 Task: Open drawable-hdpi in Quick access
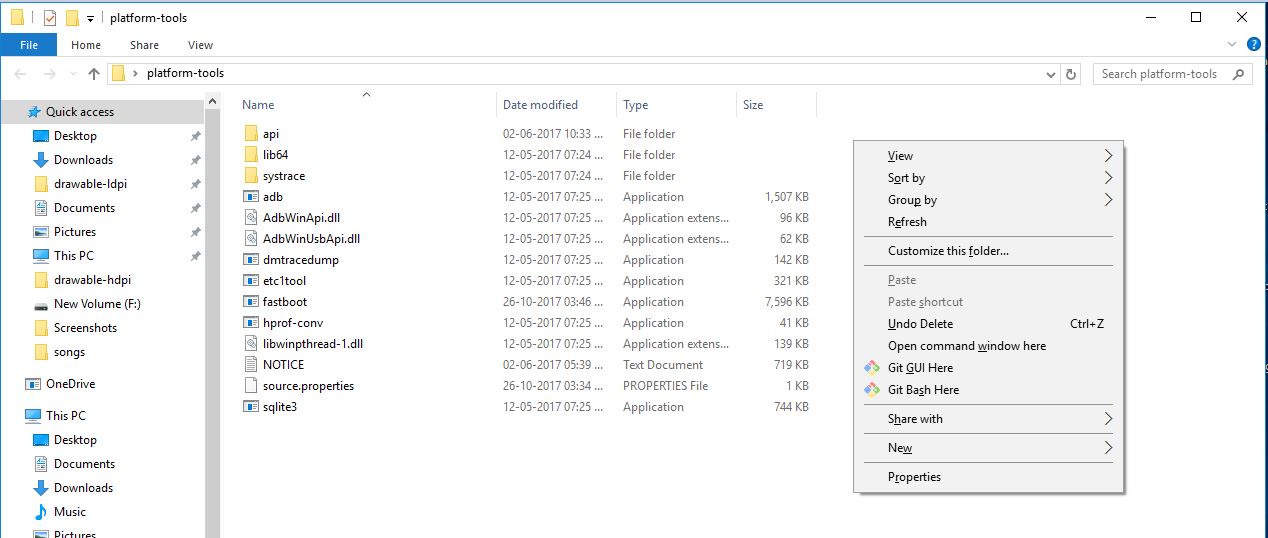click(92, 280)
